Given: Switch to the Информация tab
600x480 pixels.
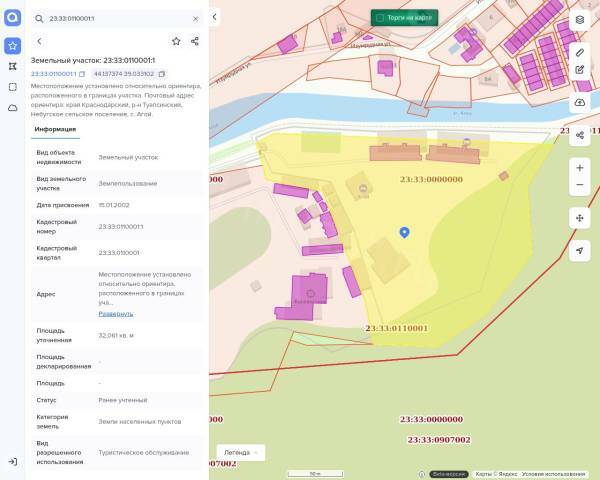Looking at the screenshot, I should (54, 129).
